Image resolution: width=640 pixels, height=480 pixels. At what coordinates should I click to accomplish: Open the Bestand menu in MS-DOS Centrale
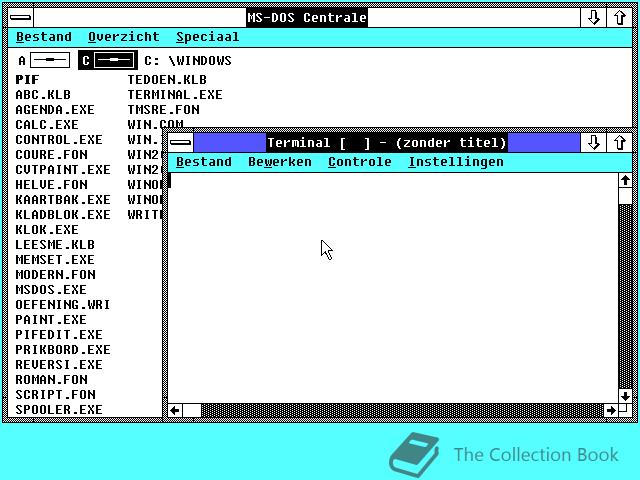coord(44,37)
